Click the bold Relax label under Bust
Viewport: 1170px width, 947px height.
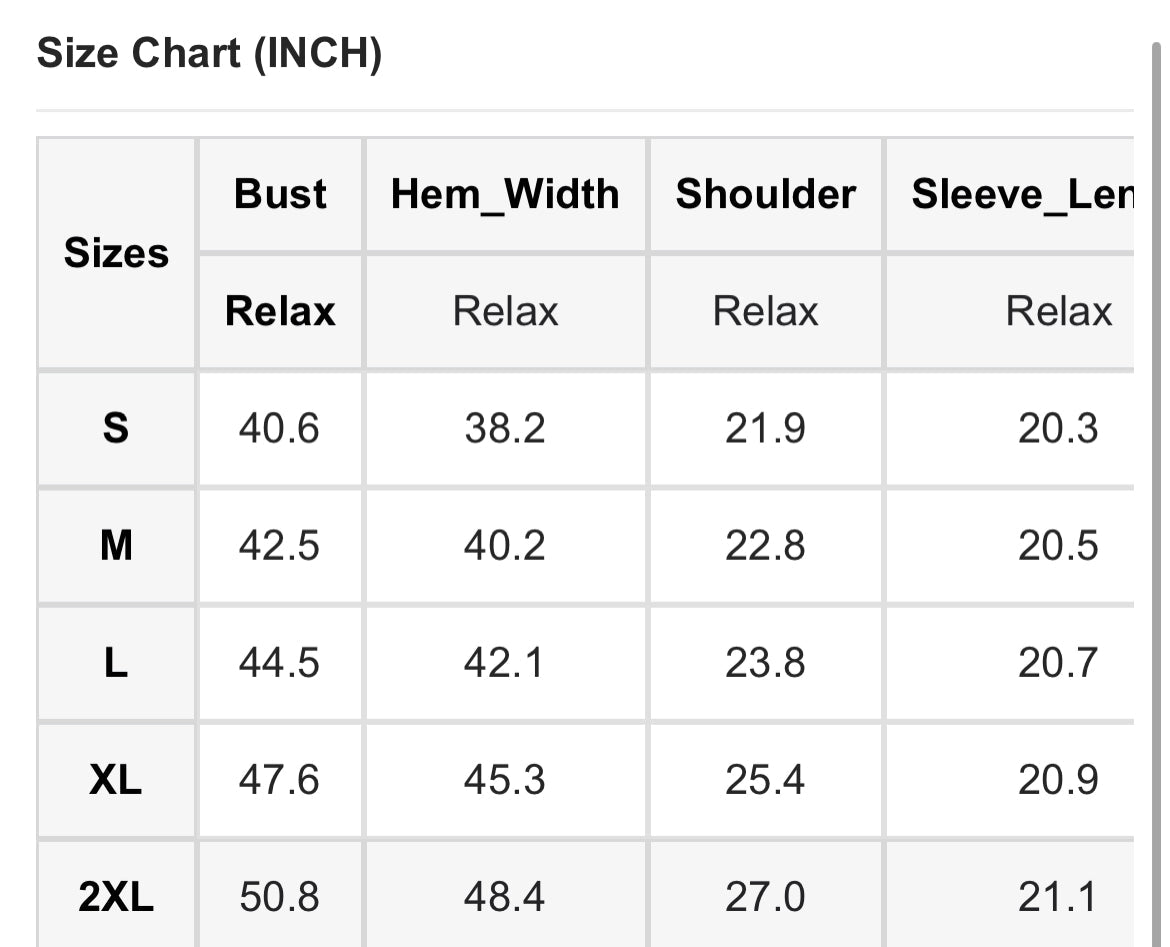click(280, 311)
